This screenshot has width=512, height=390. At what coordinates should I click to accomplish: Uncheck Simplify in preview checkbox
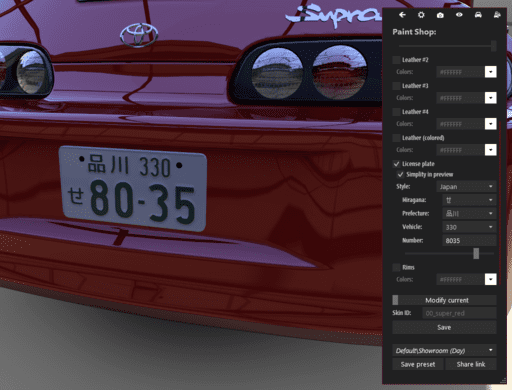400,175
